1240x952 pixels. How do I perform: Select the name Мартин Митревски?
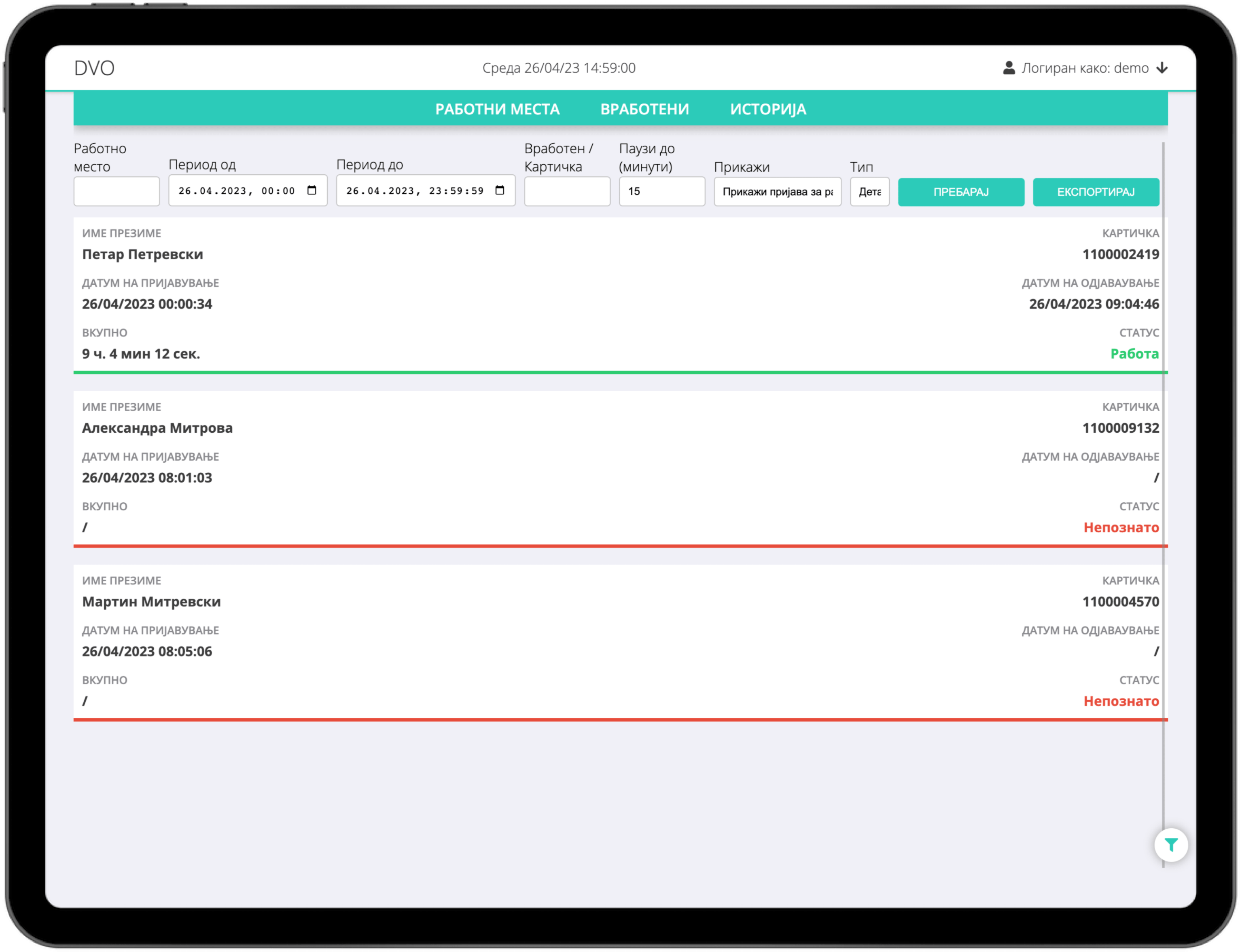[x=151, y=601]
